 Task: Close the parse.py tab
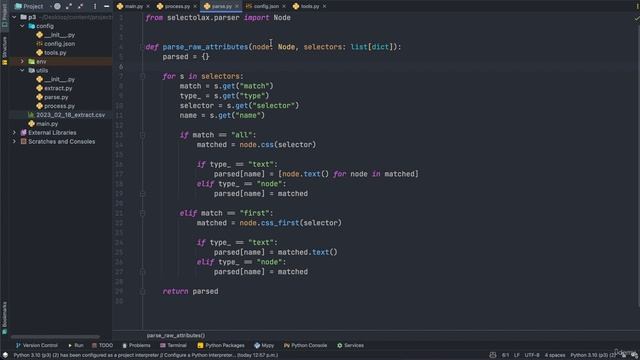click(x=237, y=6)
